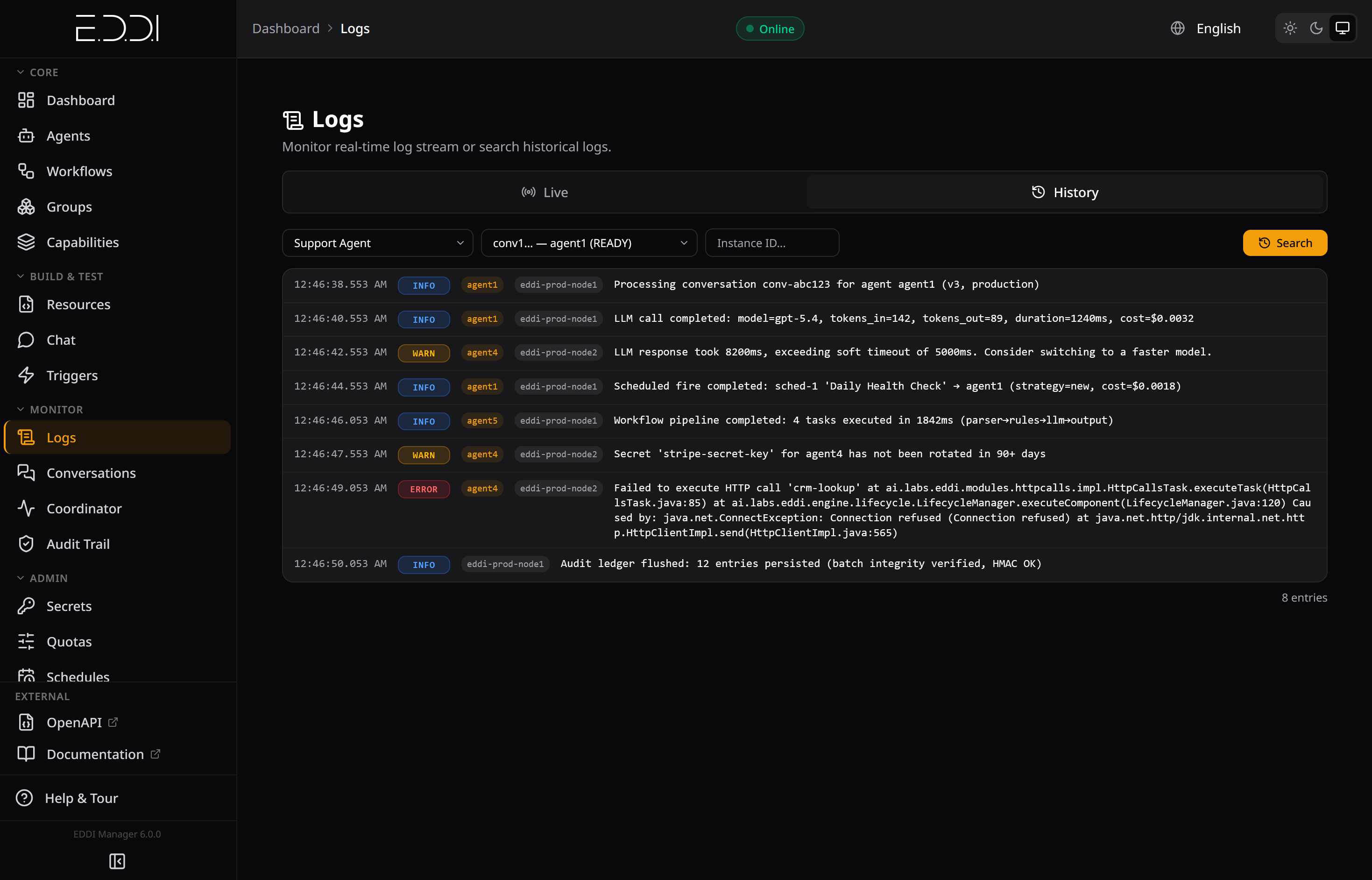Switch to dark theme moon toggle

[1316, 28]
